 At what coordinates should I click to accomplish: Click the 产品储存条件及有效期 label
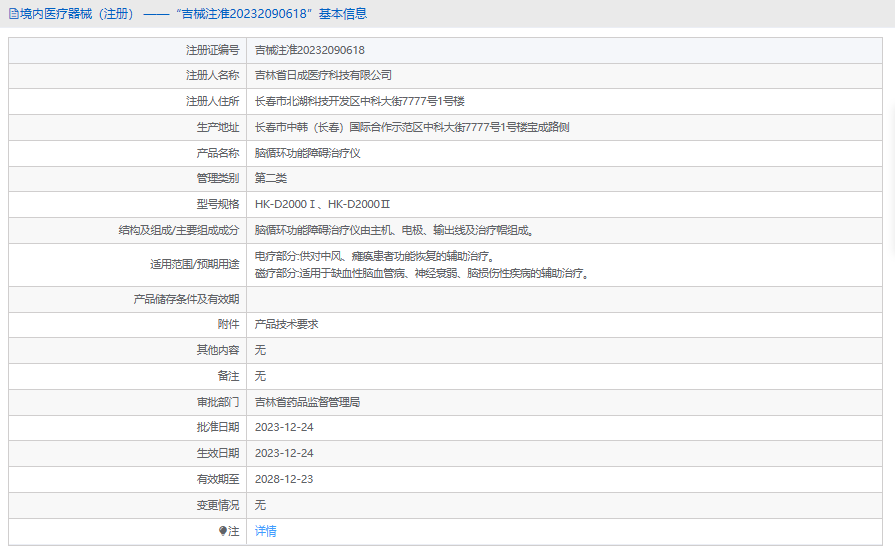(186, 300)
